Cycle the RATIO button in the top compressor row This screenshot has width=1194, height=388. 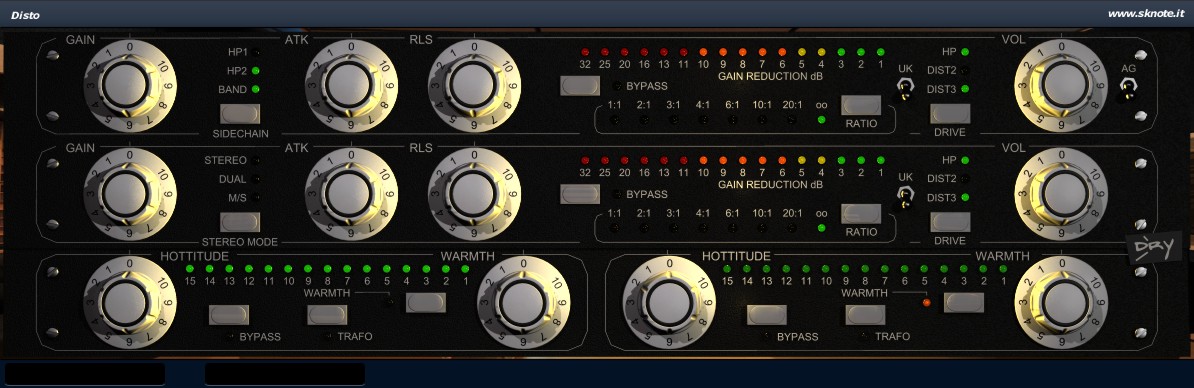(x=861, y=105)
